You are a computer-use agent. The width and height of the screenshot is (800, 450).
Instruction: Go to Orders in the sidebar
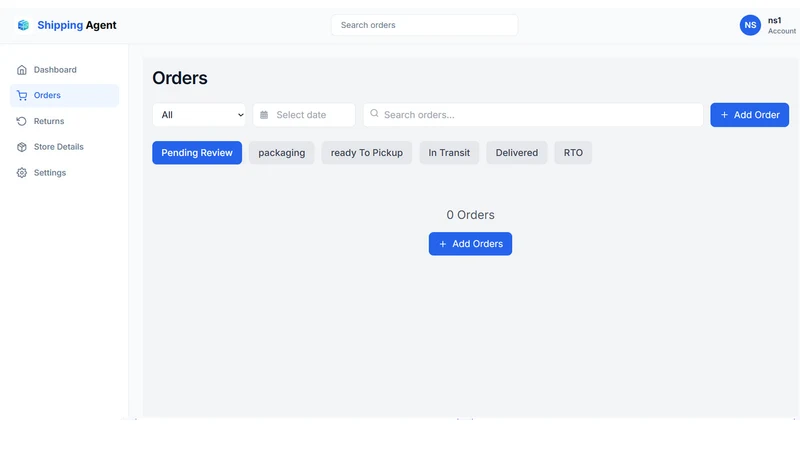pyautogui.click(x=64, y=95)
